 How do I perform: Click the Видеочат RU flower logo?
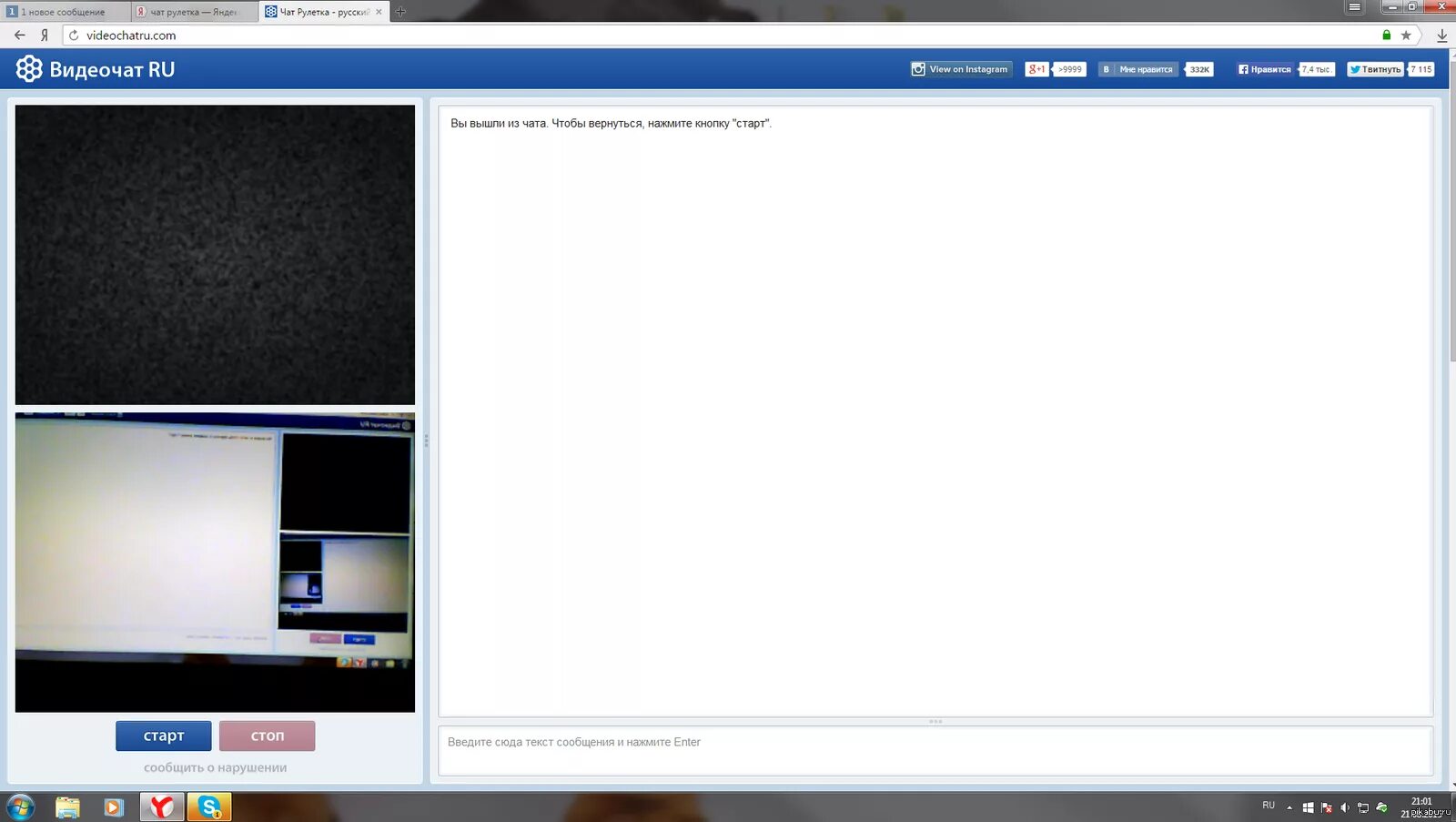pyautogui.click(x=29, y=69)
